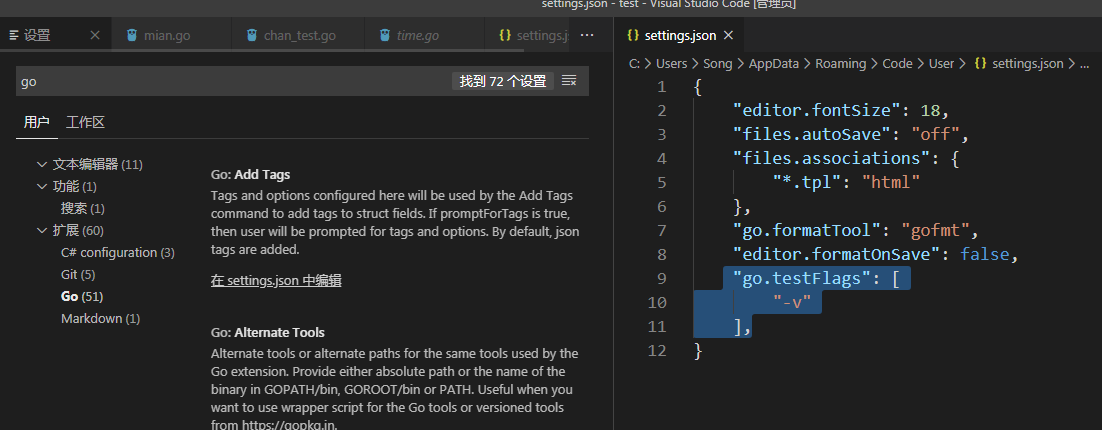
Task: Click line number 1 in the gutter
Action: click(661, 87)
